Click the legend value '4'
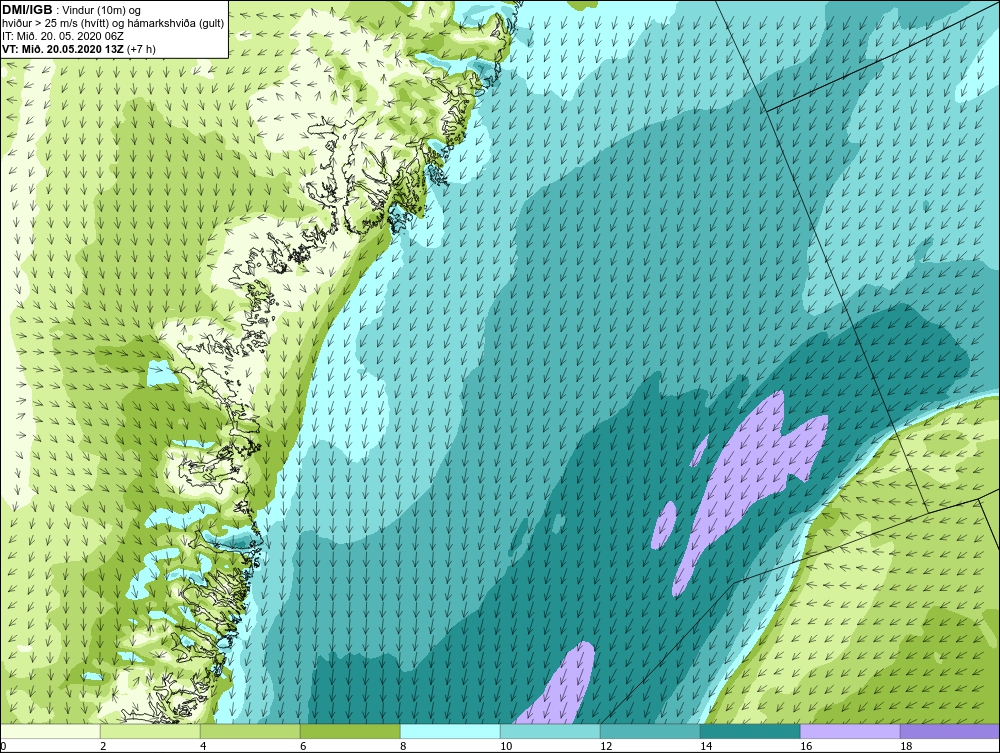Image resolution: width=1000 pixels, height=753 pixels. click(203, 746)
